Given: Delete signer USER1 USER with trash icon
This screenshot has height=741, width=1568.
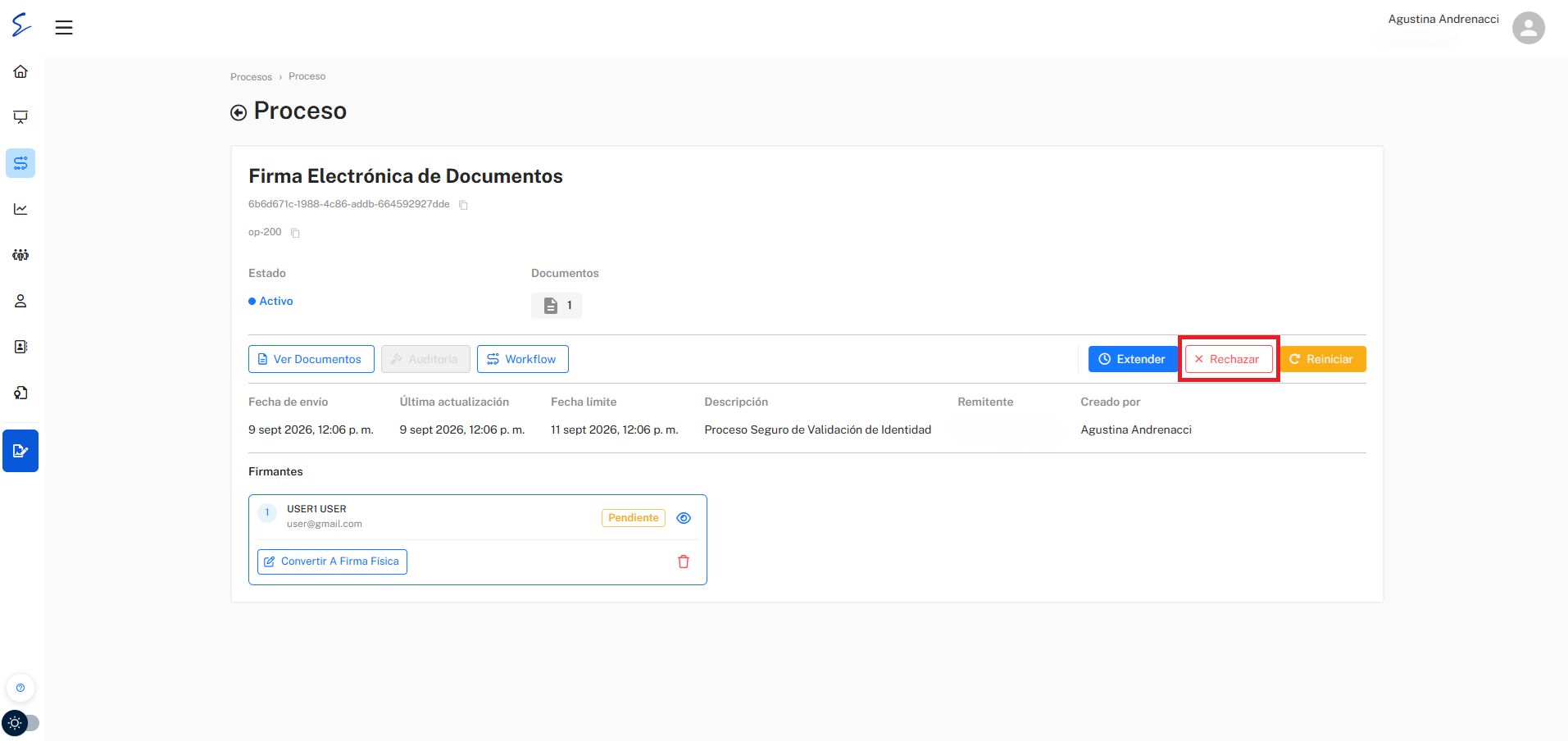Looking at the screenshot, I should 684,561.
